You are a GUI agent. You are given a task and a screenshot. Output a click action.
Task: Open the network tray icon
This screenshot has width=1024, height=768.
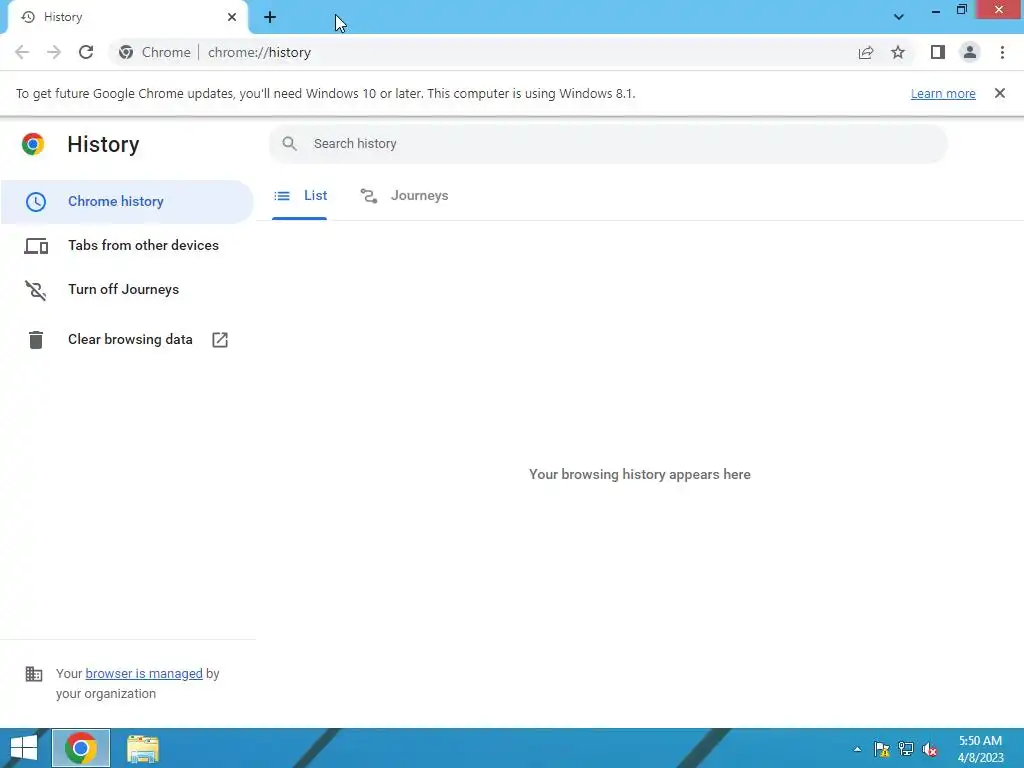tap(906, 749)
